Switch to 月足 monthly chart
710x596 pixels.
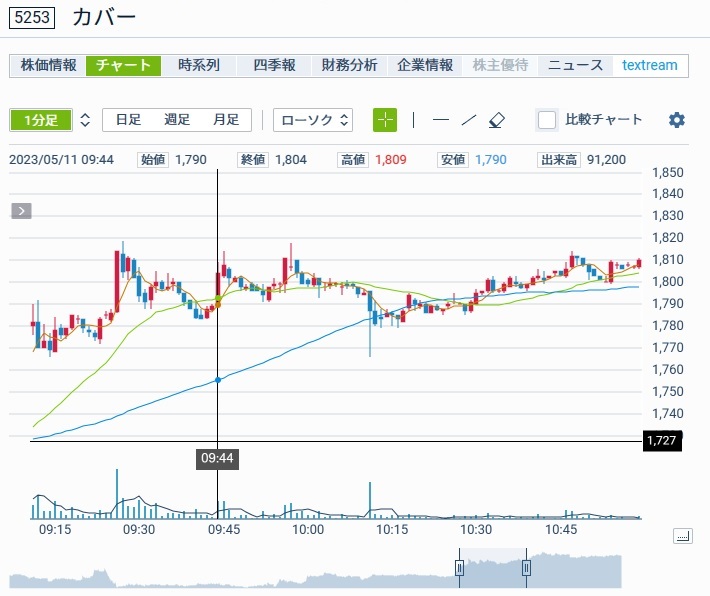tap(226, 120)
